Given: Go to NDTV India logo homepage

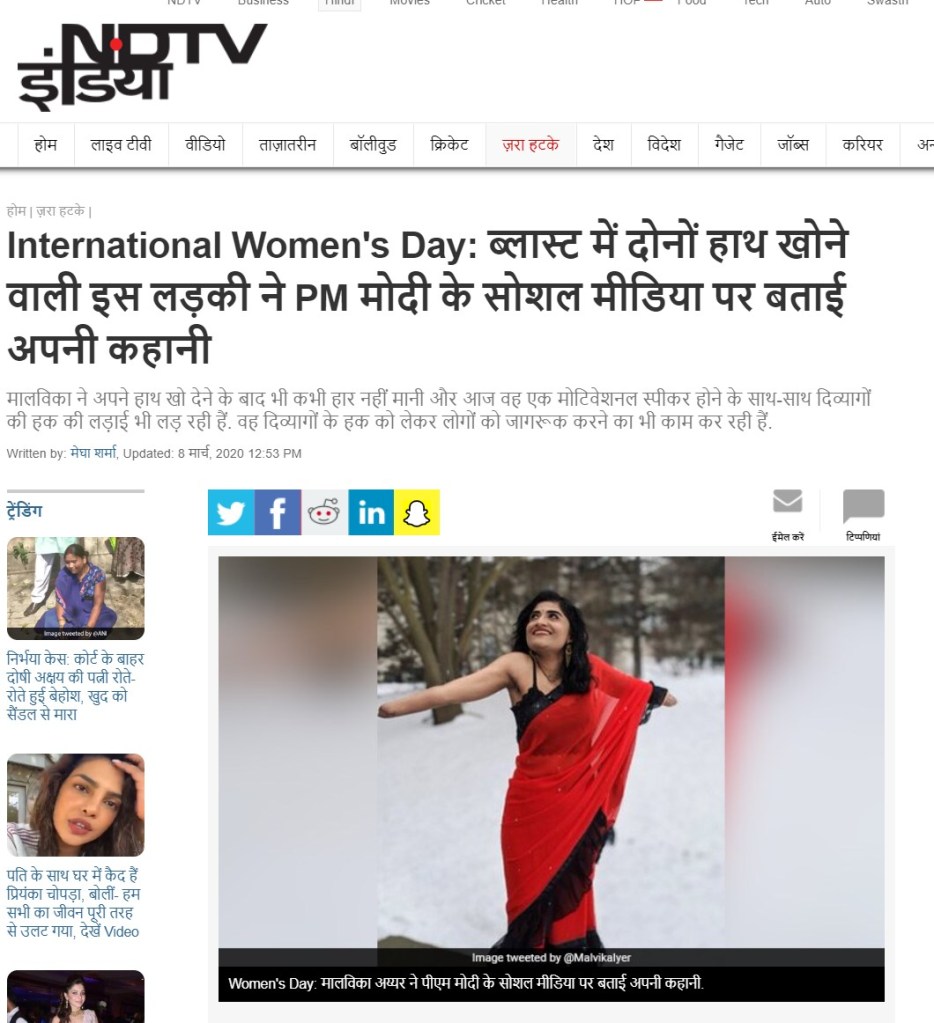Looking at the screenshot, I should pyautogui.click(x=142, y=67).
